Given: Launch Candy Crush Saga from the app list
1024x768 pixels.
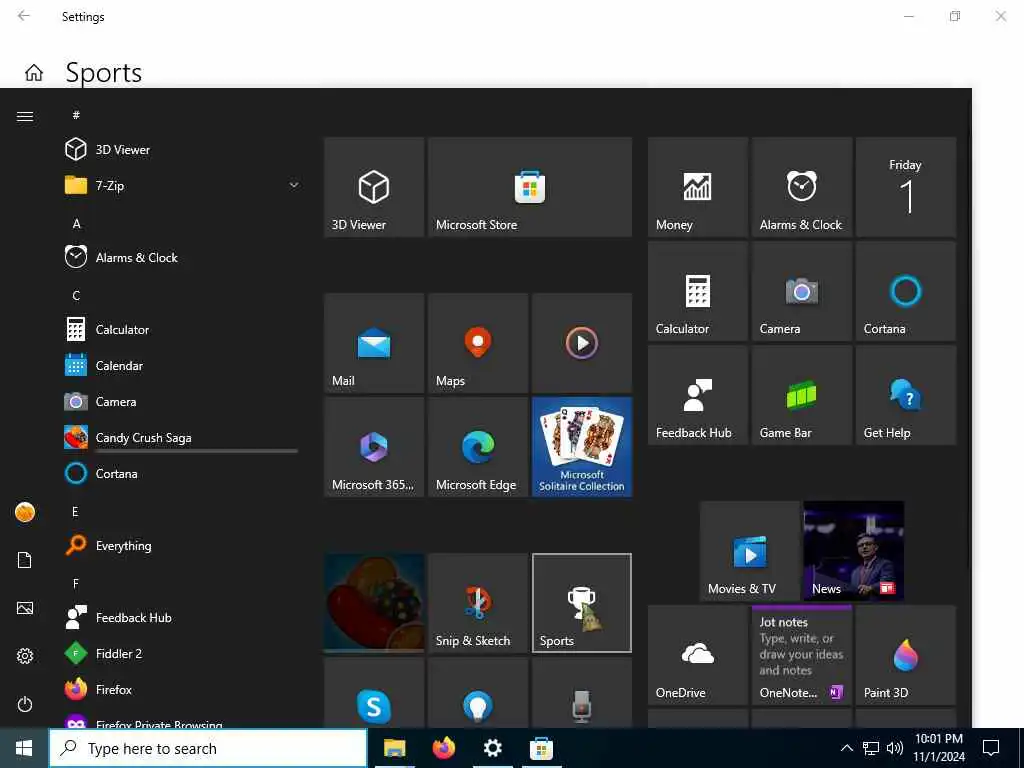Looking at the screenshot, I should pos(181,438).
